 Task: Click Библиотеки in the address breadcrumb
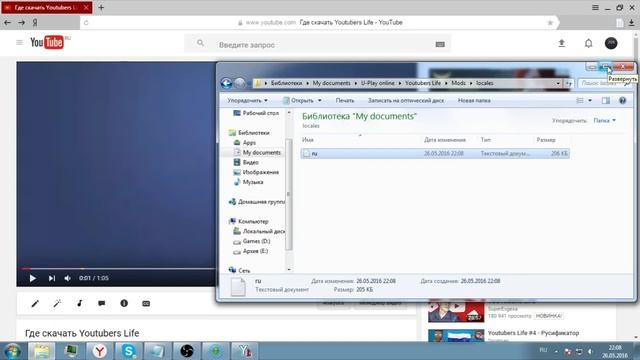tap(287, 83)
